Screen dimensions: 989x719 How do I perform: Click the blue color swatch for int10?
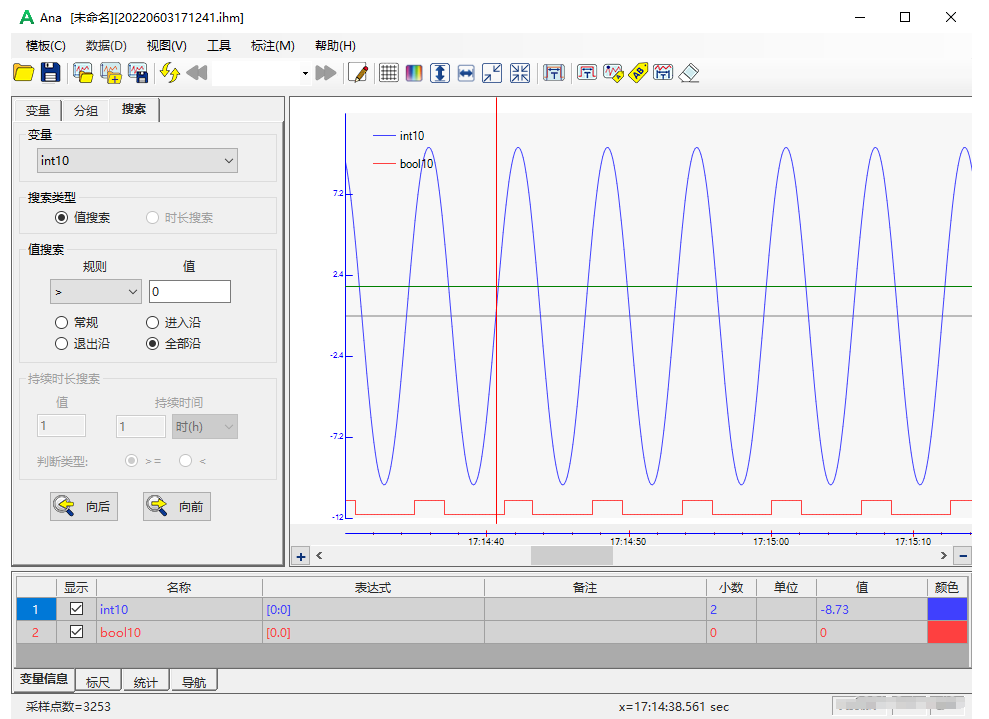(x=947, y=609)
